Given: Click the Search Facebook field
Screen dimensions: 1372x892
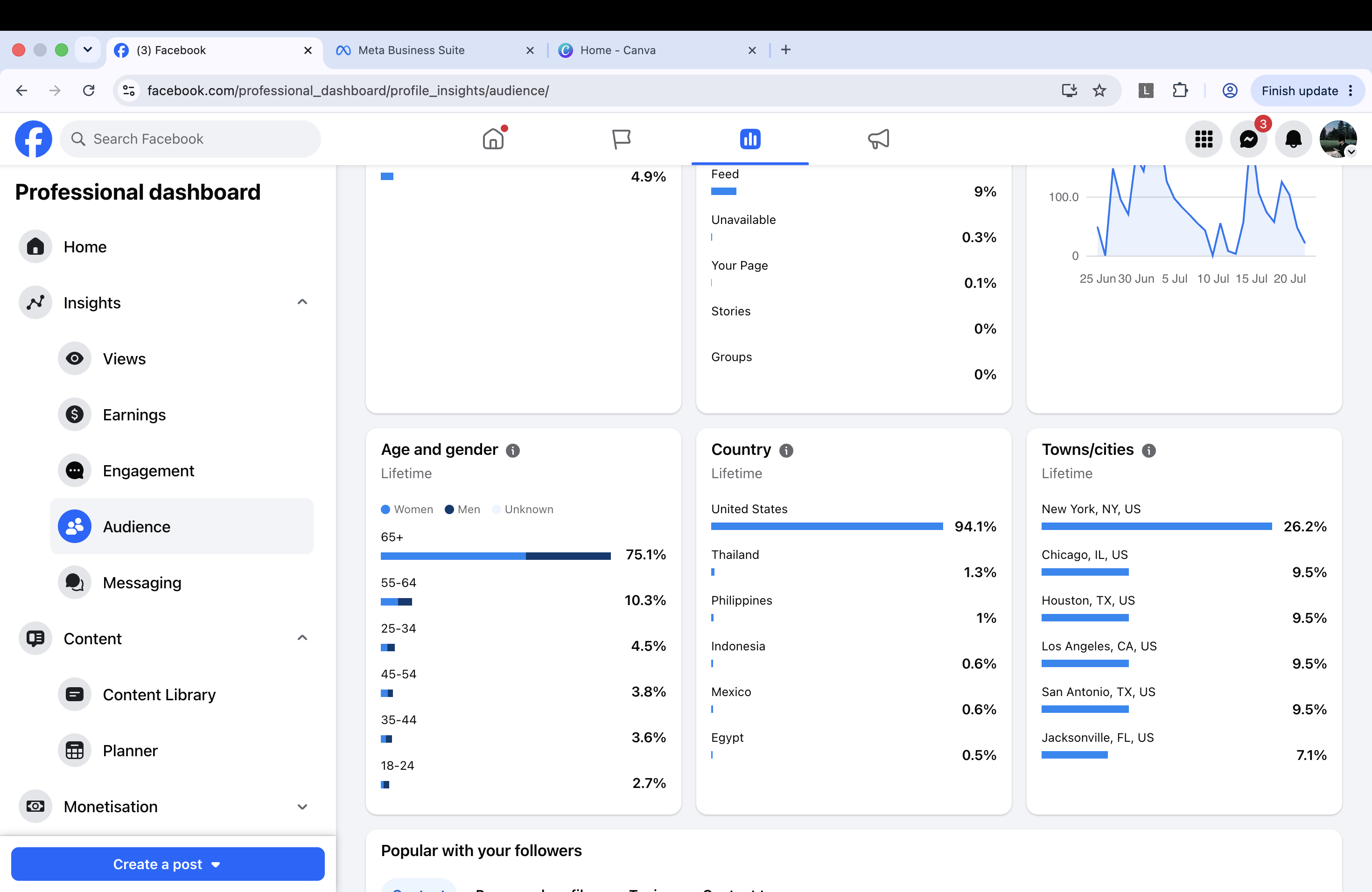Looking at the screenshot, I should (191, 139).
